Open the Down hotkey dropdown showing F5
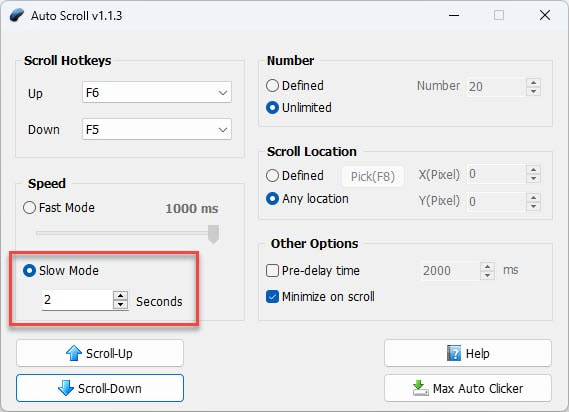Screen dimensions: 569x412 157,130
